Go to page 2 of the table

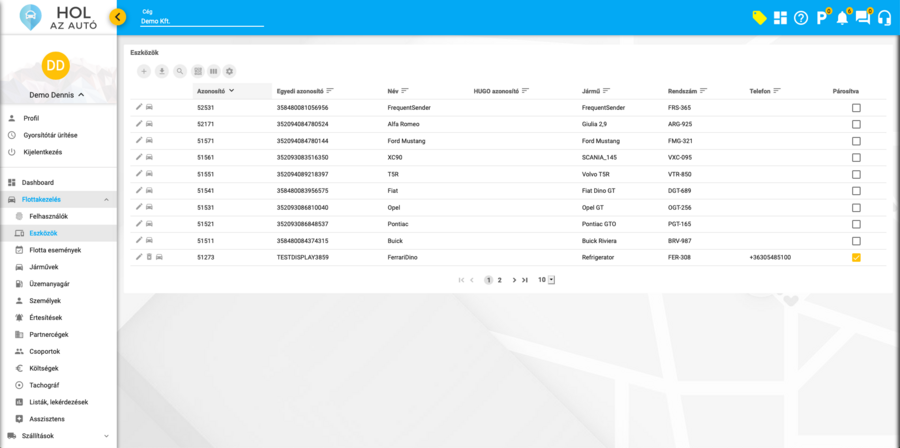500,280
